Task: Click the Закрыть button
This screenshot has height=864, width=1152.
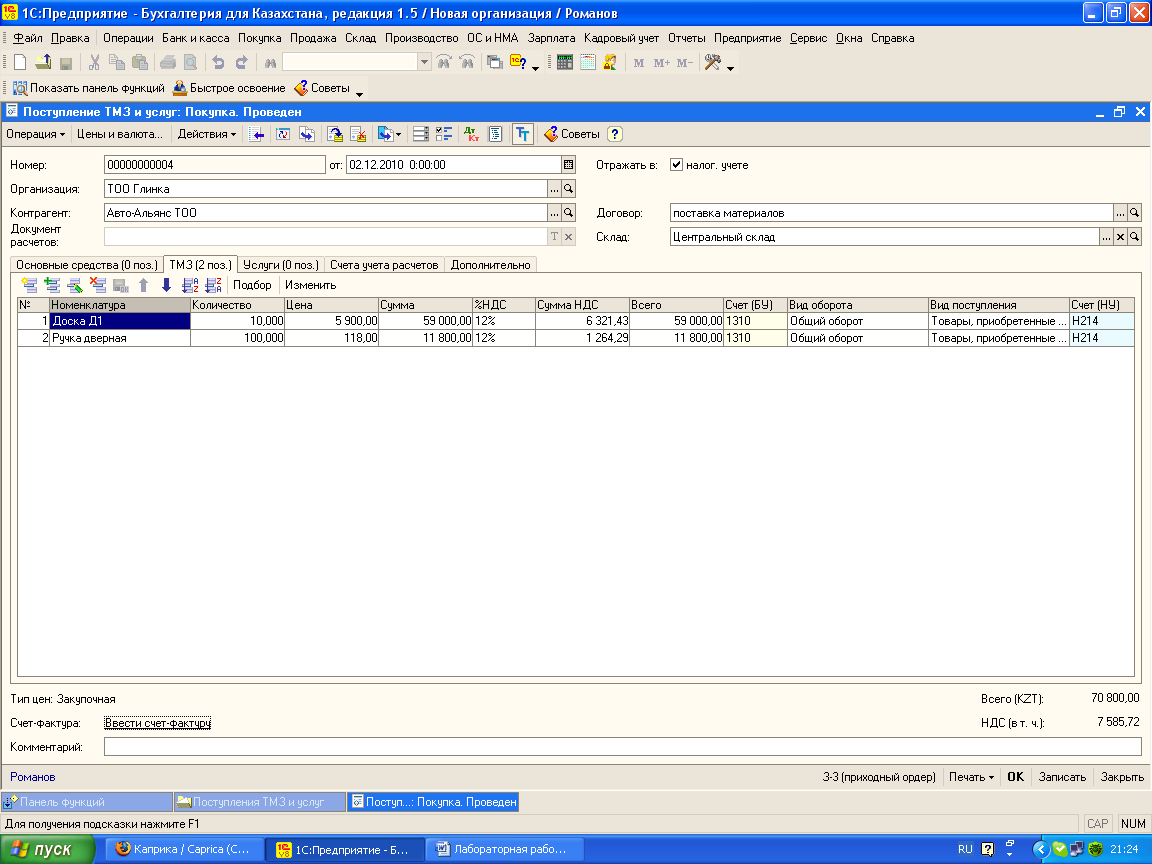Action: [x=1122, y=777]
